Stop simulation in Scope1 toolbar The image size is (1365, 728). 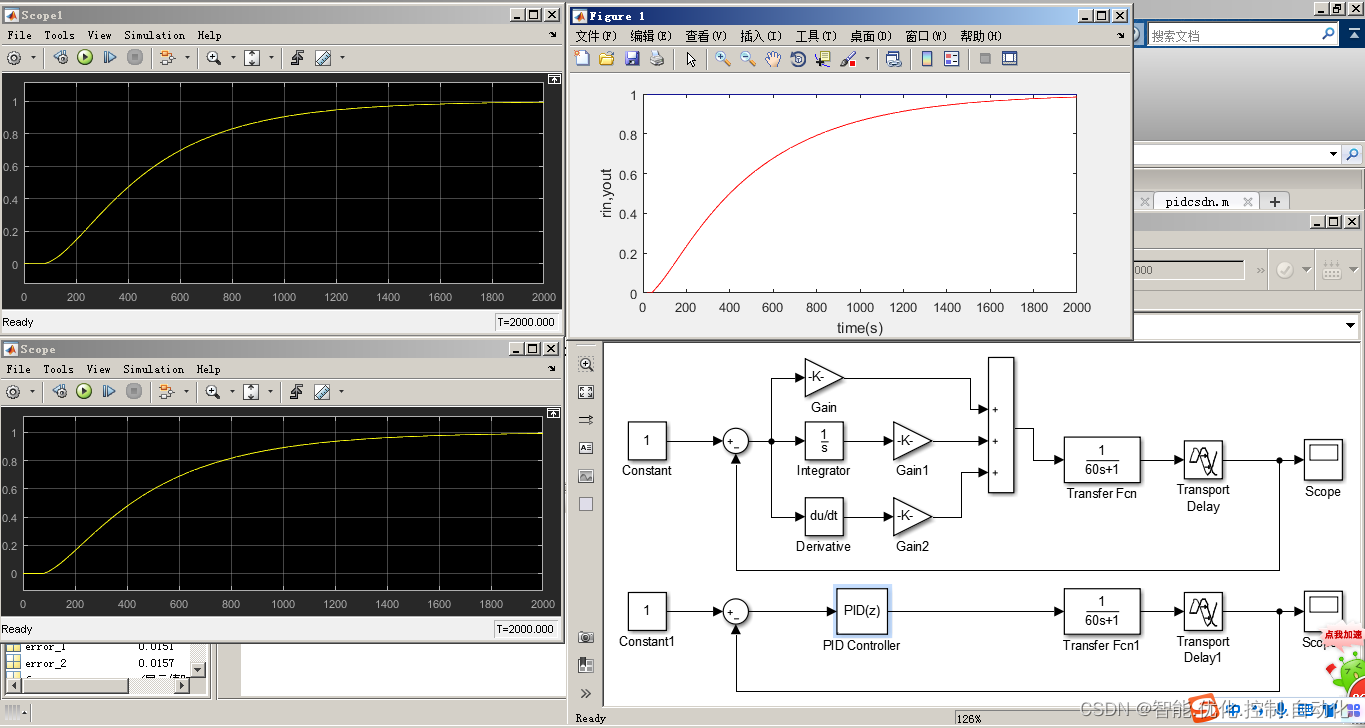[x=135, y=58]
